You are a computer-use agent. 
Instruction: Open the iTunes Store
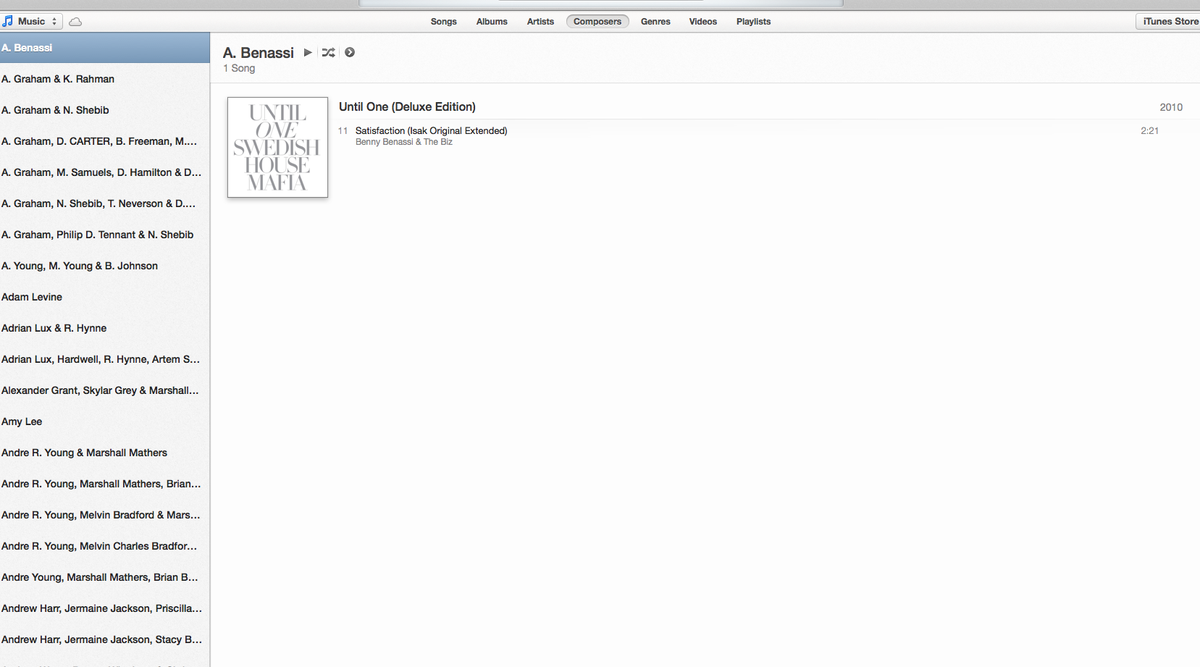pos(1169,21)
